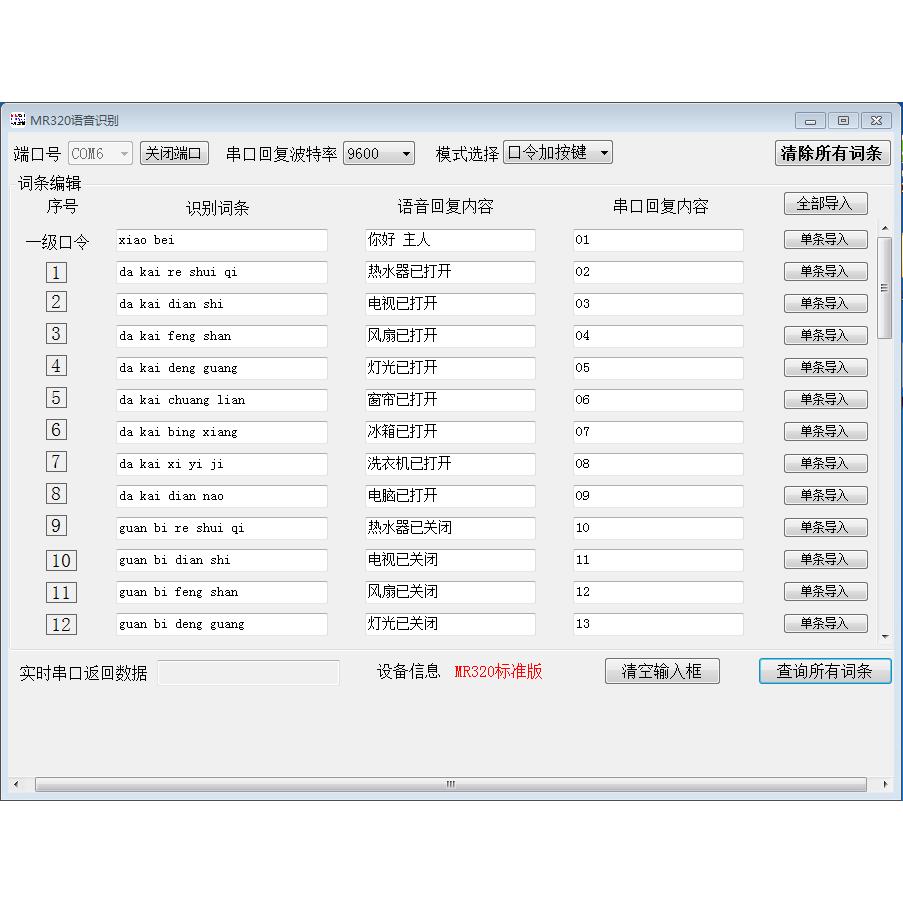
Task: Click the 查询所有词条 button
Action: tap(825, 671)
